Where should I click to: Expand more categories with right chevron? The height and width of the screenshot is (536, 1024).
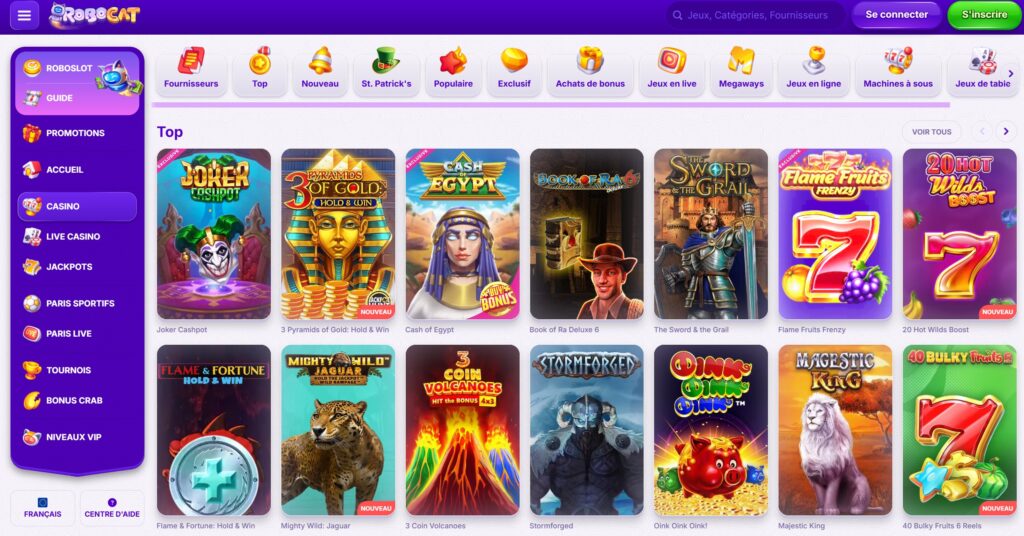[x=1011, y=74]
